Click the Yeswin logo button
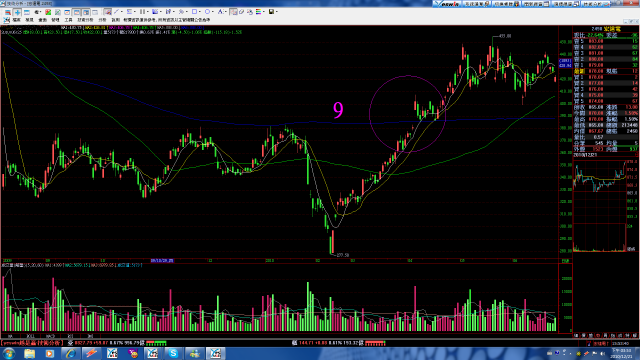 447,4
